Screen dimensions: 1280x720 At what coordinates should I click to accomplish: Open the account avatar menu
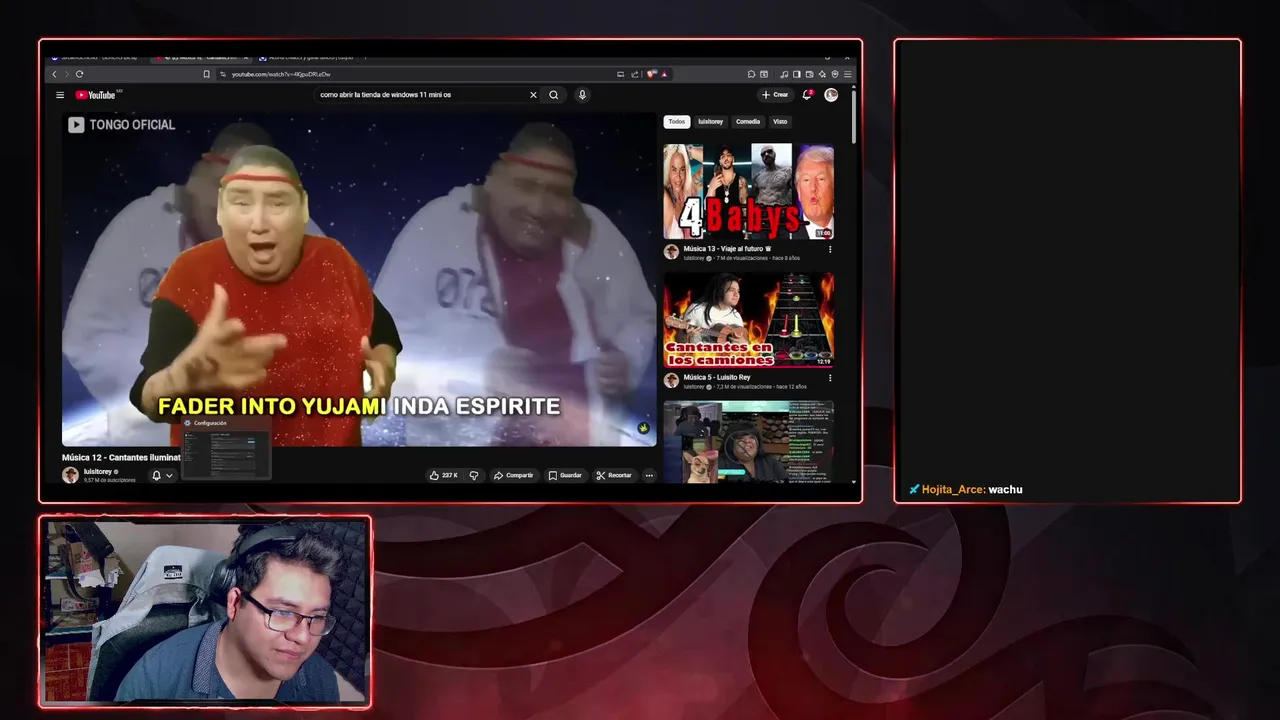pos(831,95)
